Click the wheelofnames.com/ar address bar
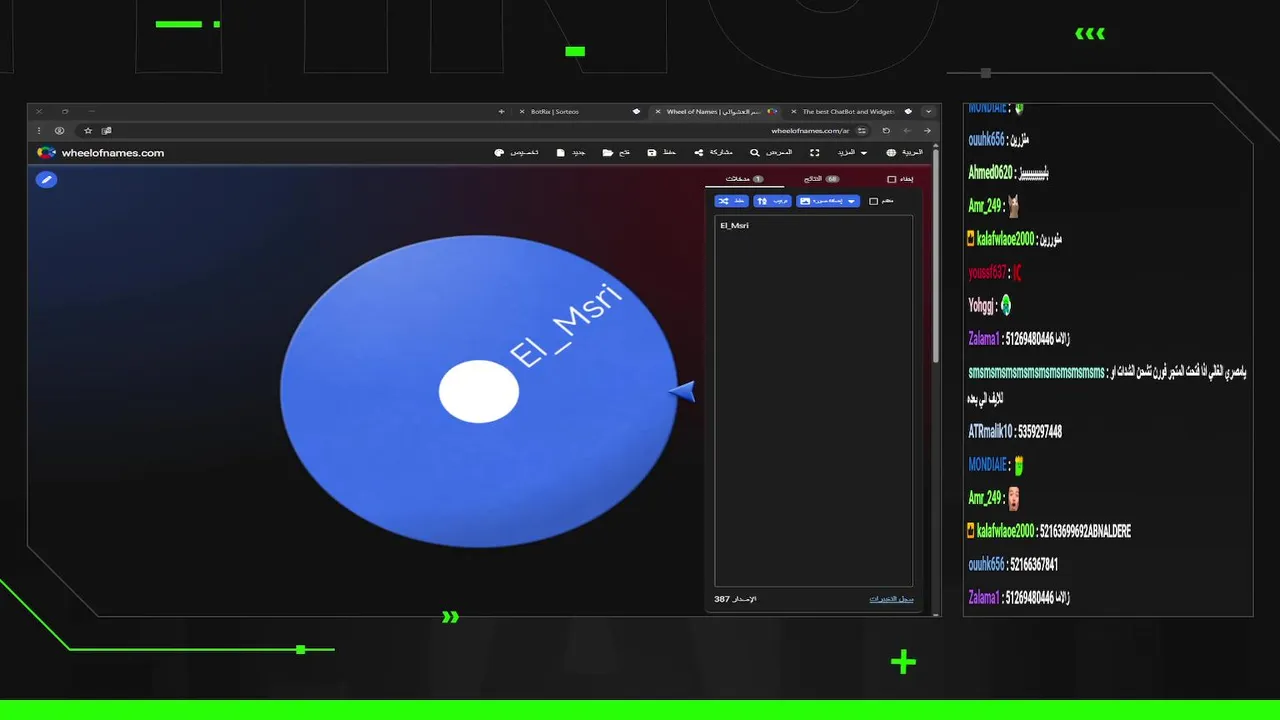 tap(810, 131)
